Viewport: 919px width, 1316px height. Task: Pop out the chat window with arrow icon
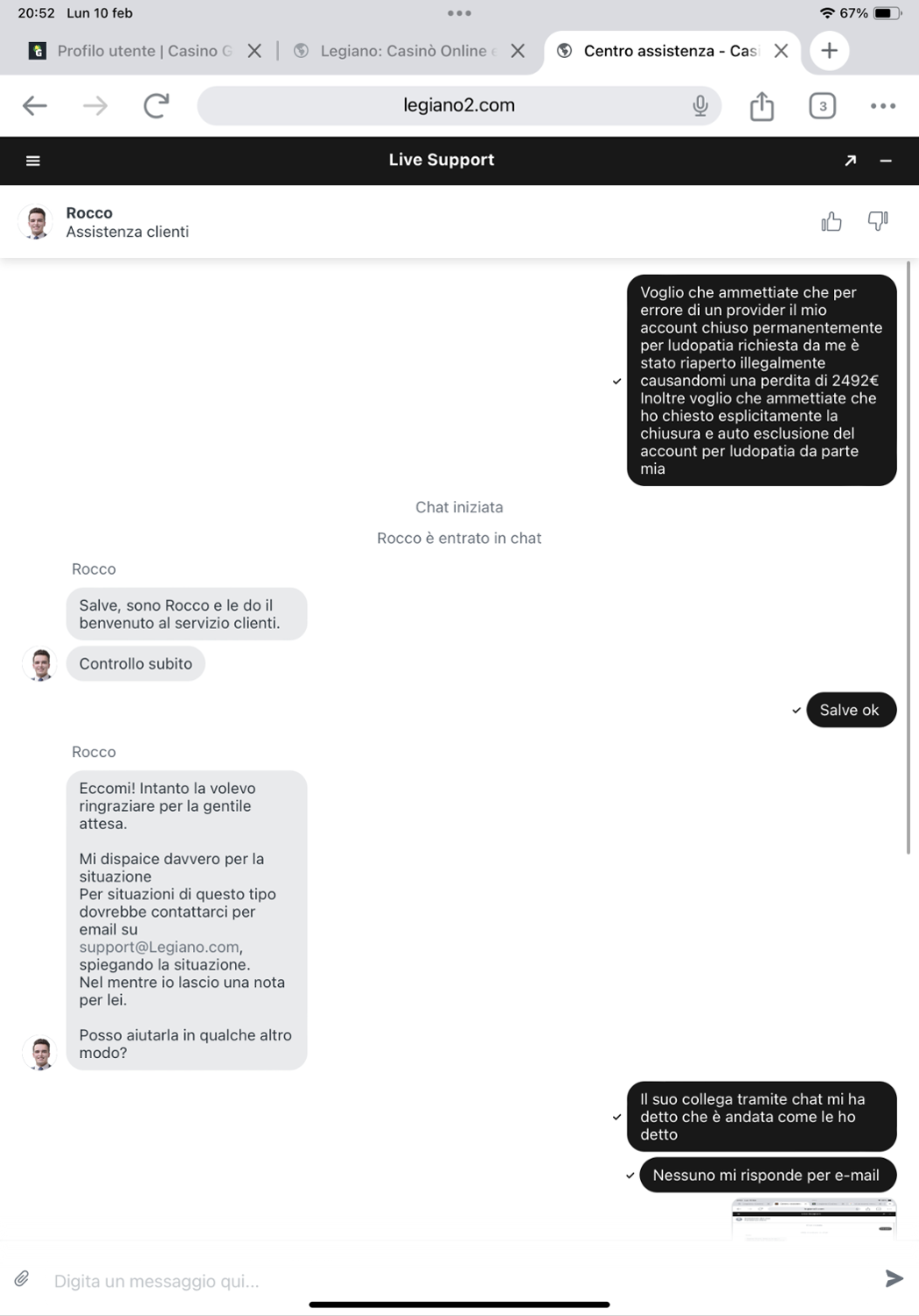[x=850, y=161]
